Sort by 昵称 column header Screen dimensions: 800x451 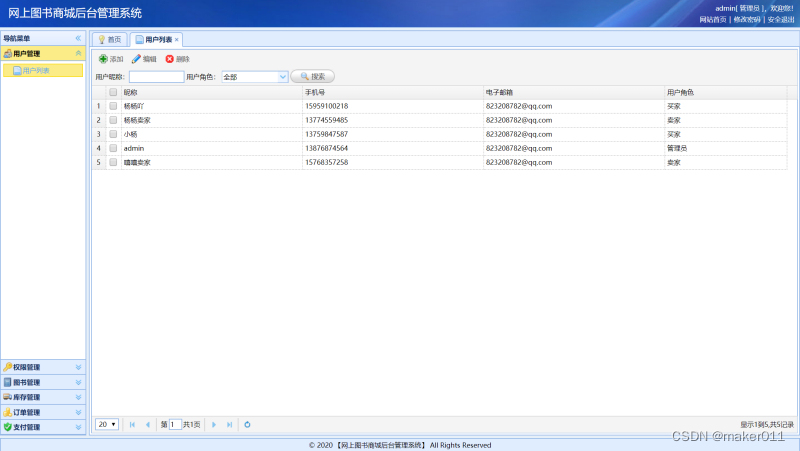[x=211, y=92]
